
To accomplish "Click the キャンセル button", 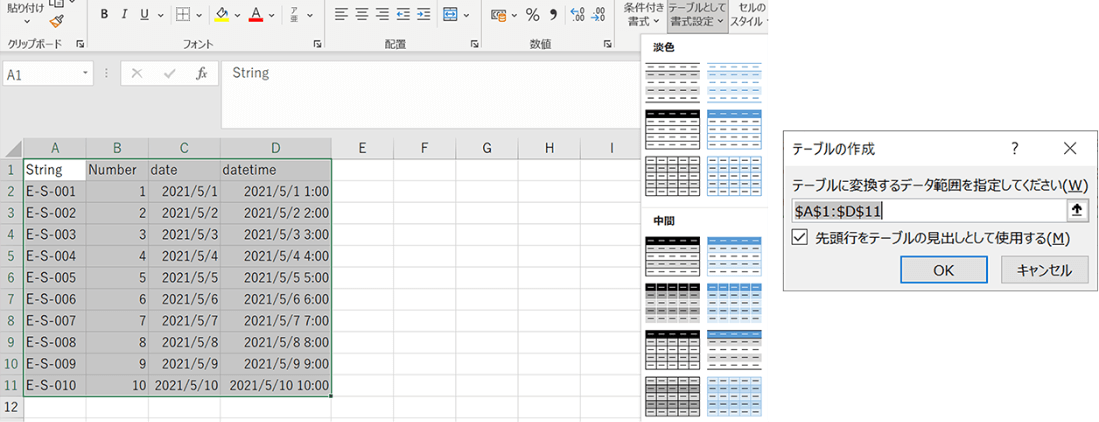I will [1044, 270].
